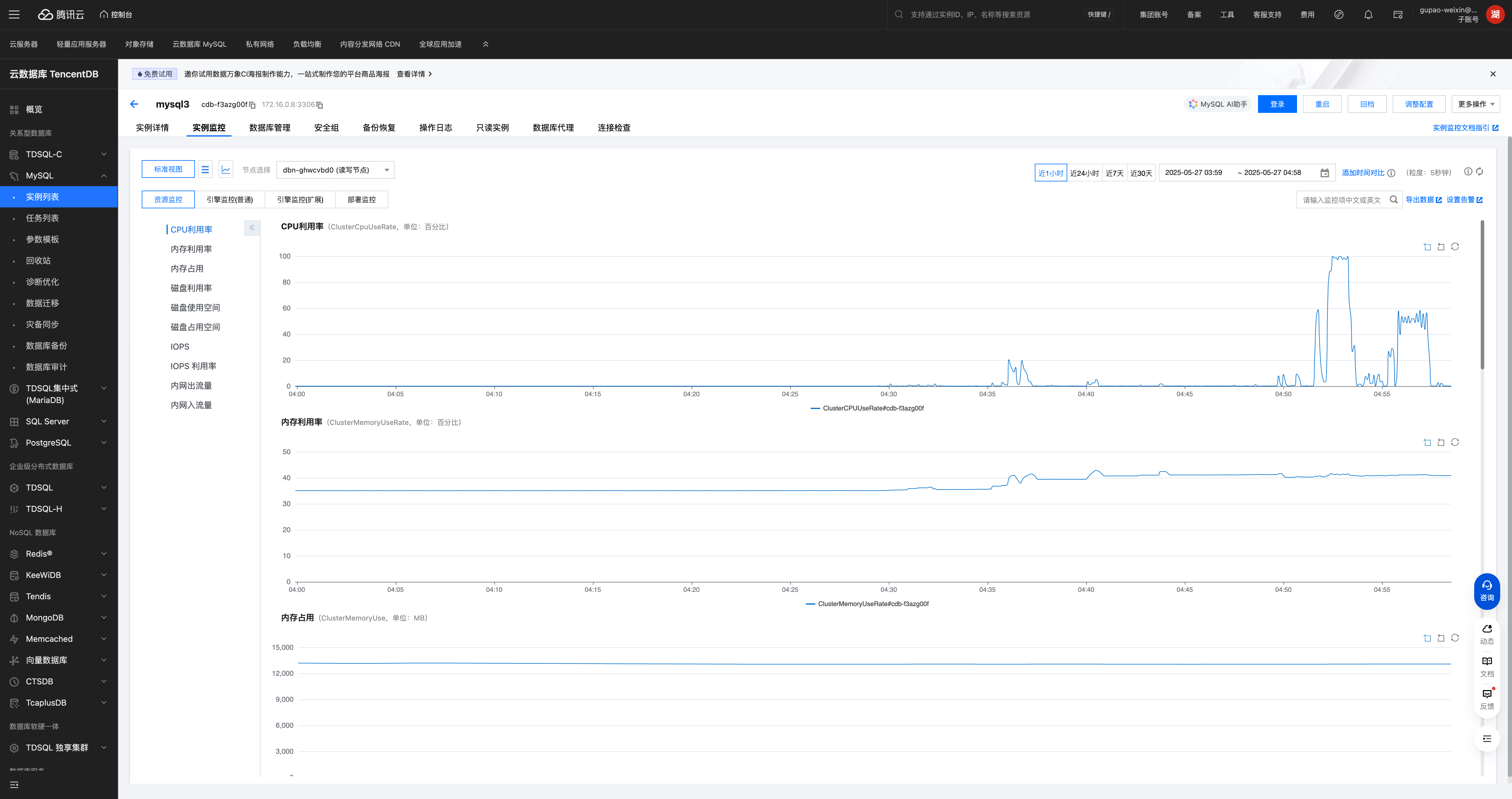Screen dimensions: 1512x799
Task: Copy the instance ID cdb-f3azg00f
Action: coord(252,105)
